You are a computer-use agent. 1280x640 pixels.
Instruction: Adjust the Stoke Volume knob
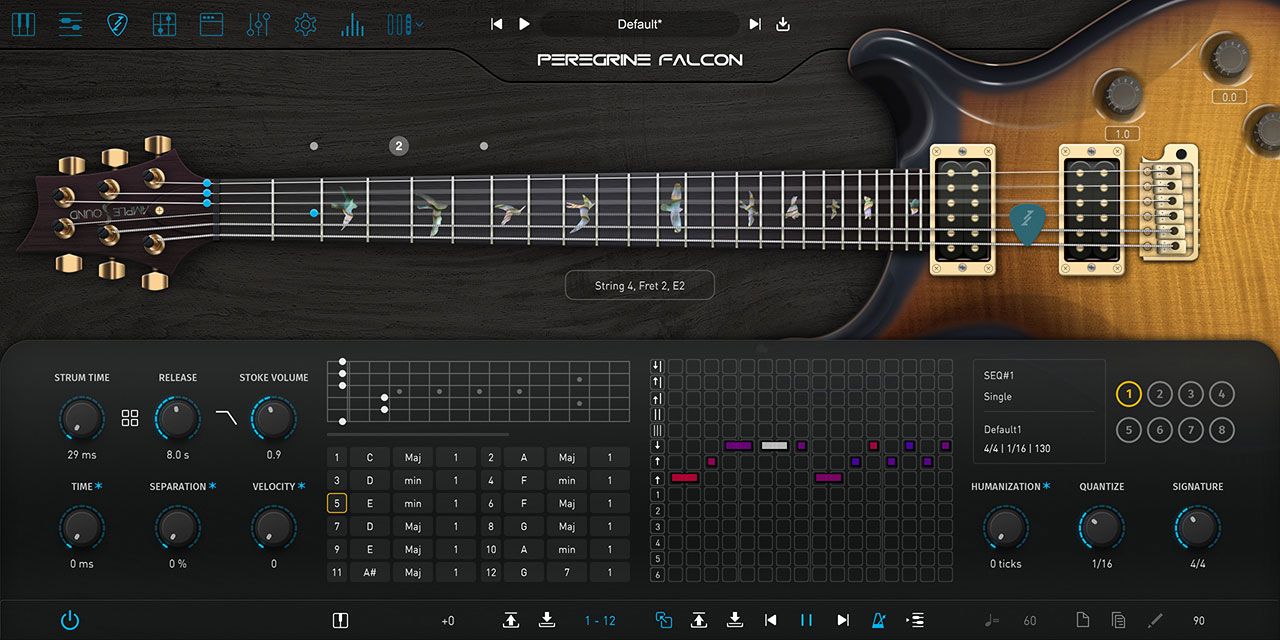[x=273, y=419]
